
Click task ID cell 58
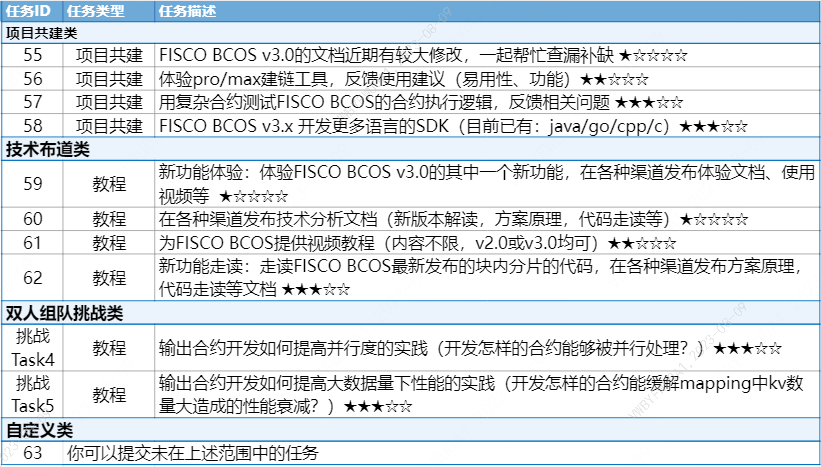pyautogui.click(x=32, y=126)
